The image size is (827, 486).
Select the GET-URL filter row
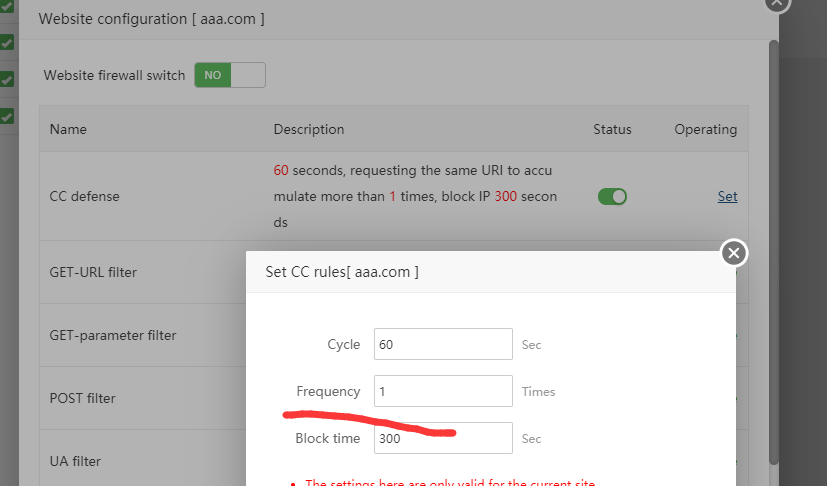click(x=93, y=272)
